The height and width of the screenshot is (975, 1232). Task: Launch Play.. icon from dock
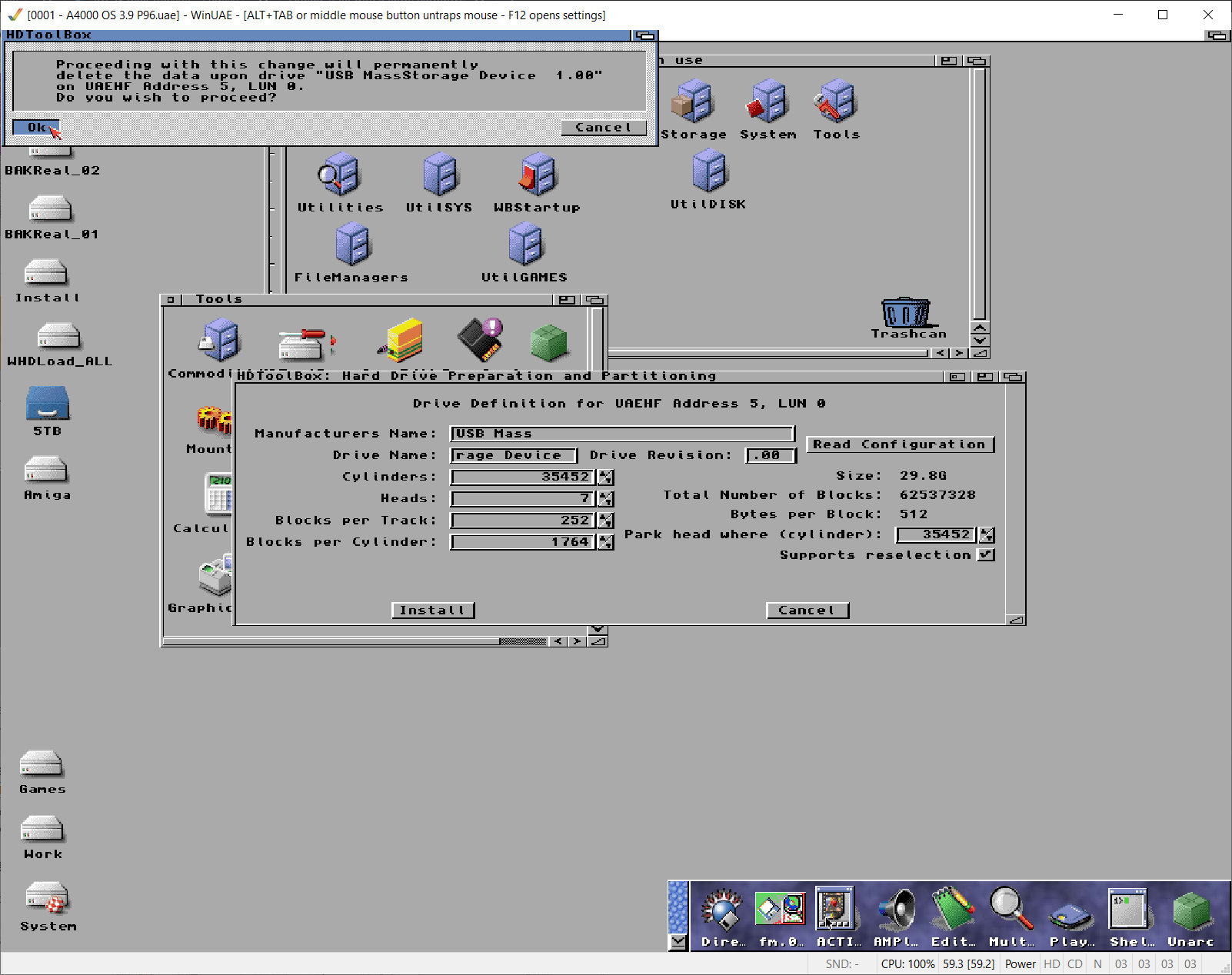point(1071,915)
